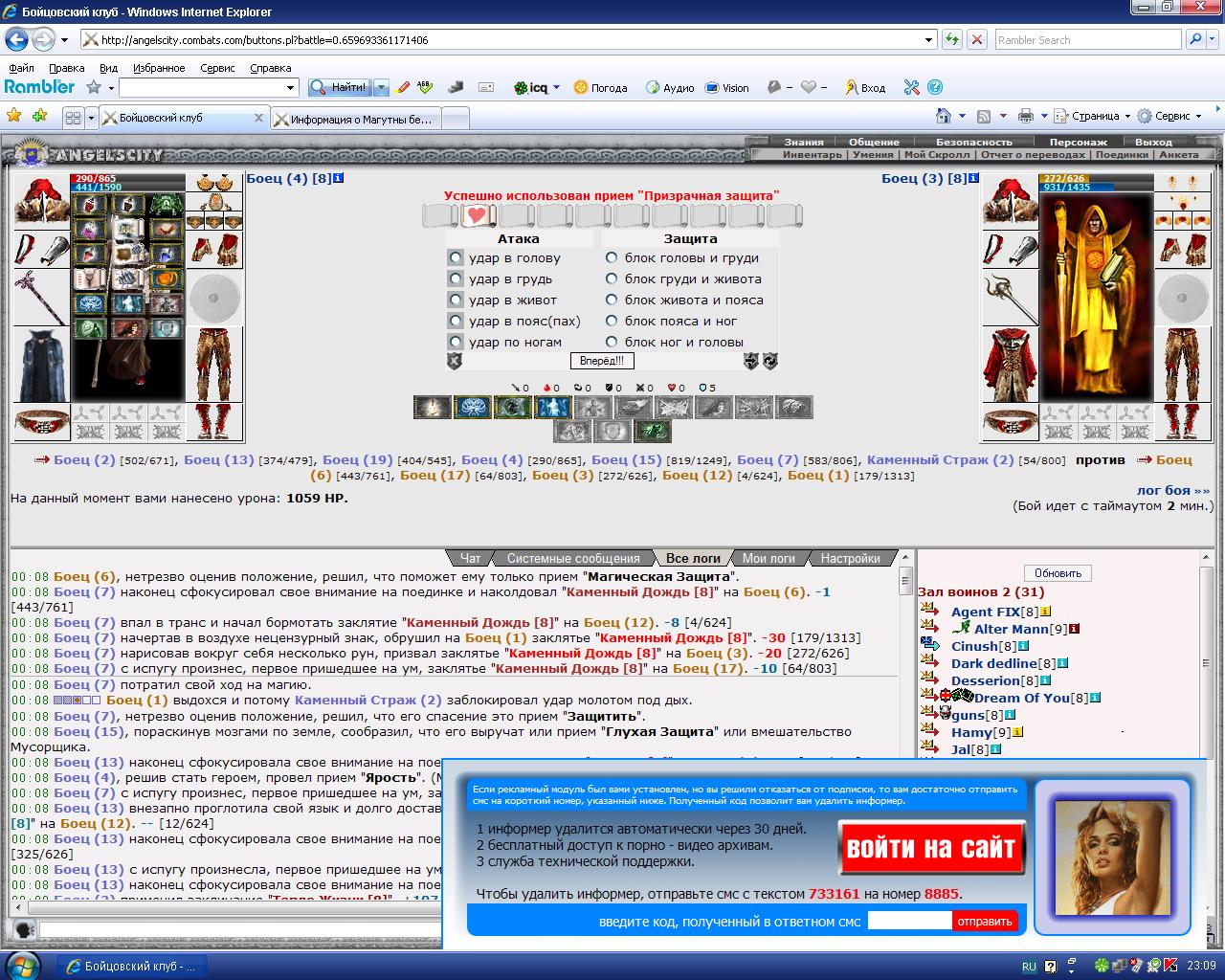This screenshot has width=1225, height=980.
Task: Open recent pages dropdown next to Forward
Action: pyautogui.click(x=64, y=39)
